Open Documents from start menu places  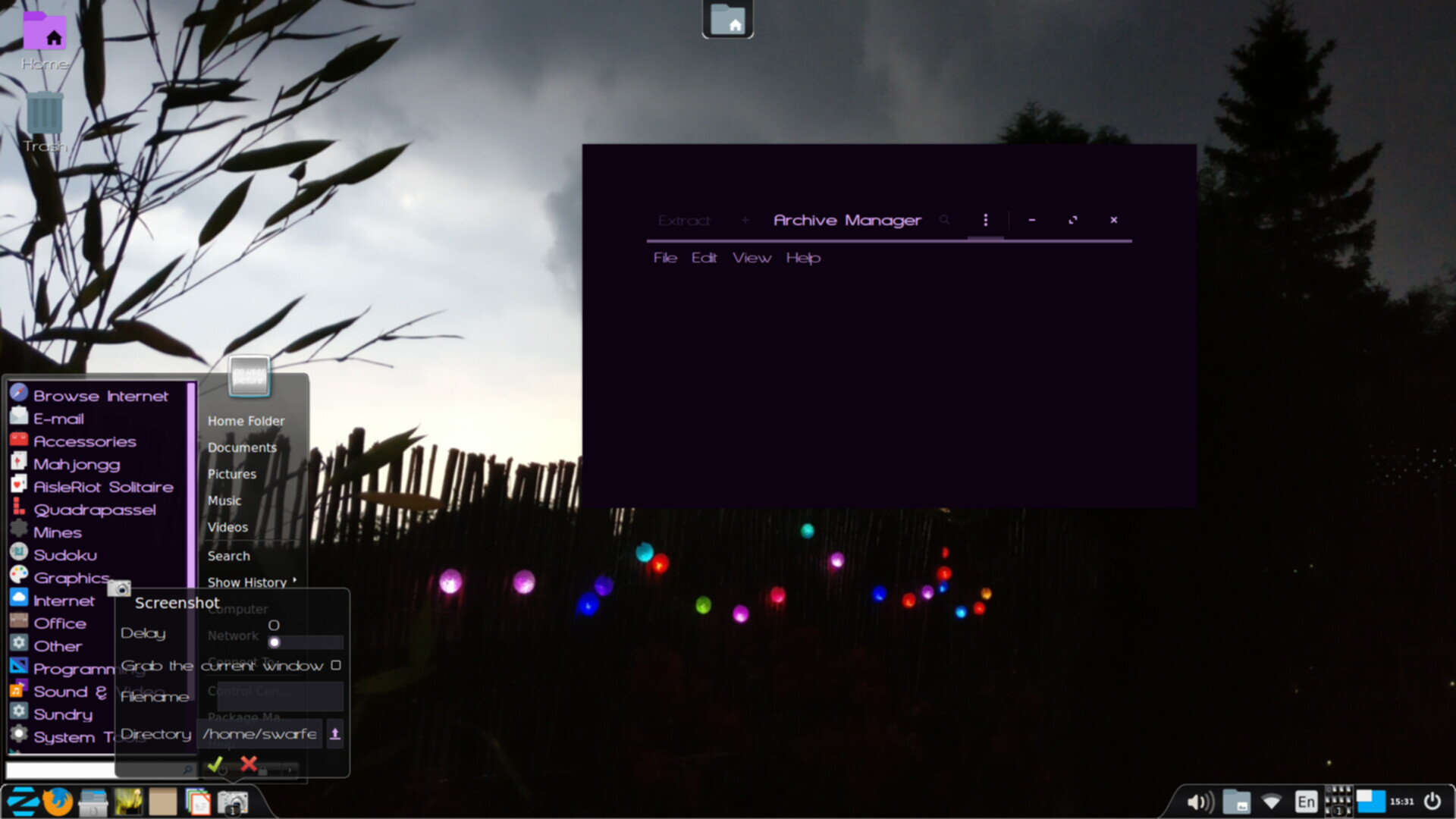[242, 447]
